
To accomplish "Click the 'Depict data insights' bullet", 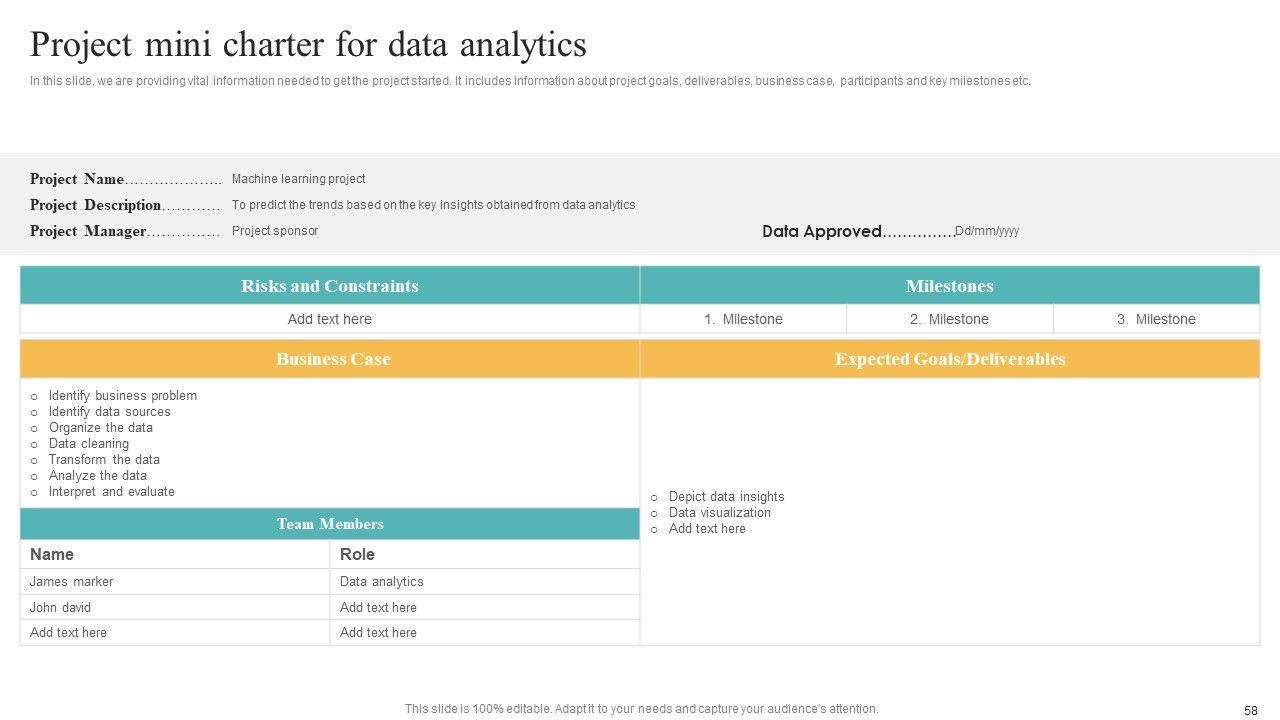I will pos(726,497).
